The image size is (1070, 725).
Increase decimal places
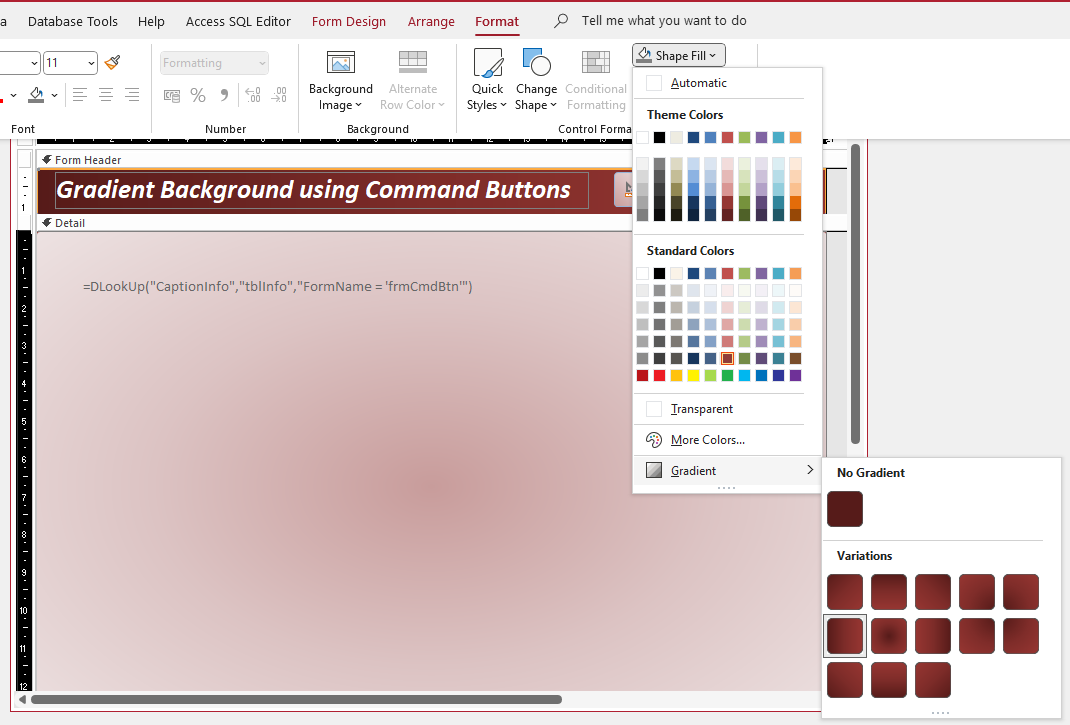(252, 95)
